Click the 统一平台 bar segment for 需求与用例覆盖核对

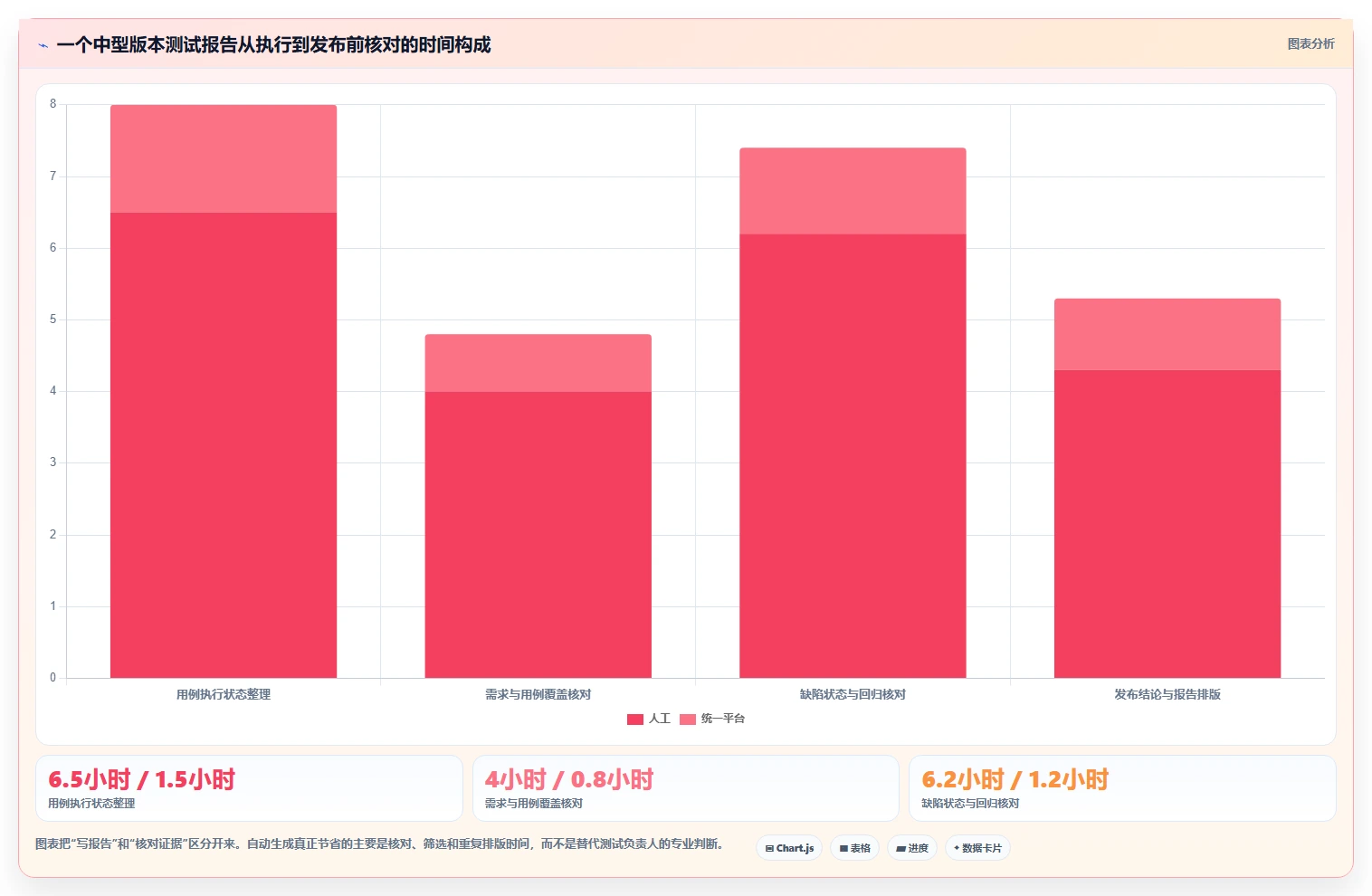coord(538,363)
